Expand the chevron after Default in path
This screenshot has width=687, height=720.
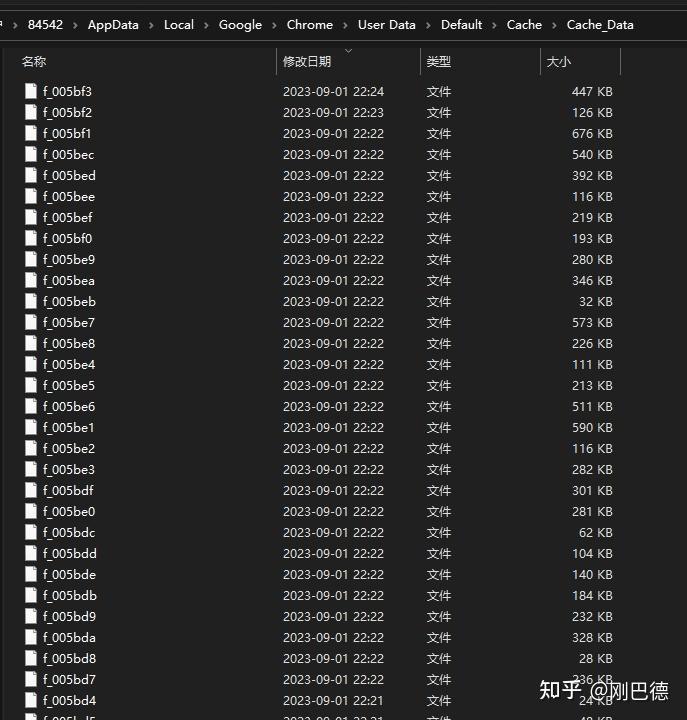tap(495, 25)
